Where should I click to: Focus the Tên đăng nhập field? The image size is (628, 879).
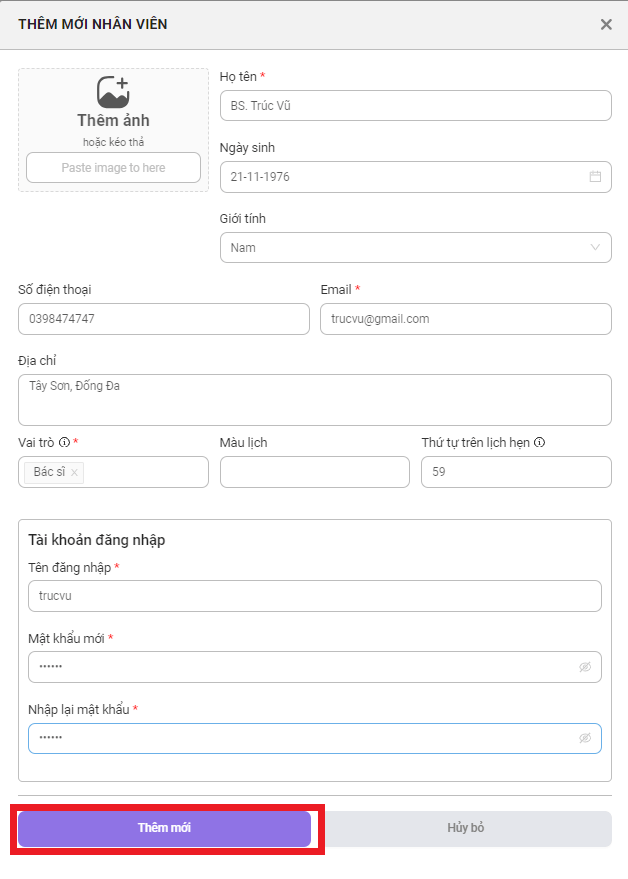coord(315,596)
